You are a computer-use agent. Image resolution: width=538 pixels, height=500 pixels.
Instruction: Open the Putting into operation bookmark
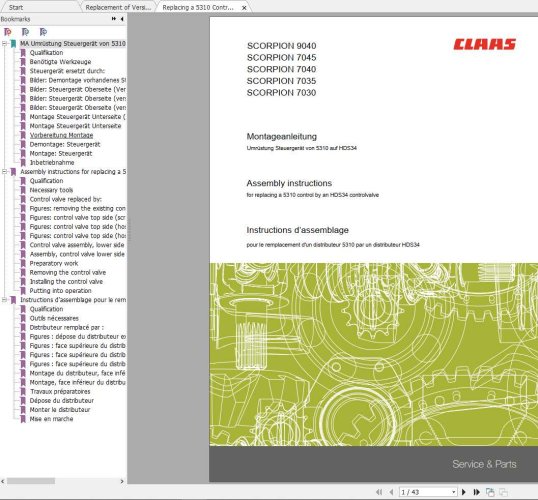tap(60, 291)
